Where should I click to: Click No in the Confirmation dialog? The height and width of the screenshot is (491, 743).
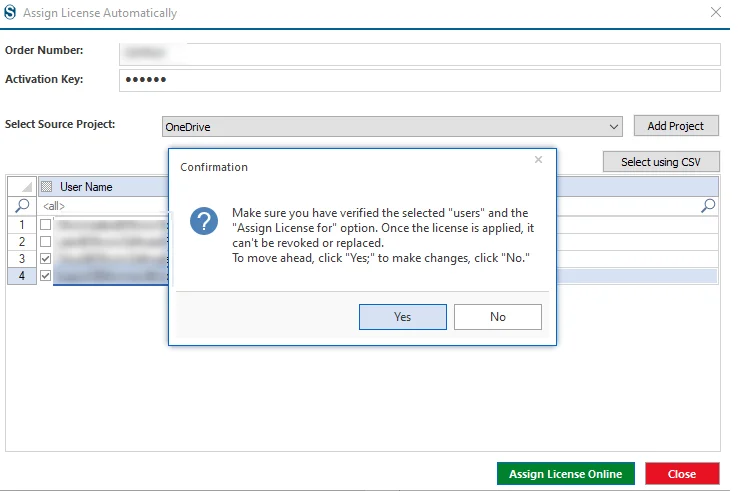click(498, 317)
